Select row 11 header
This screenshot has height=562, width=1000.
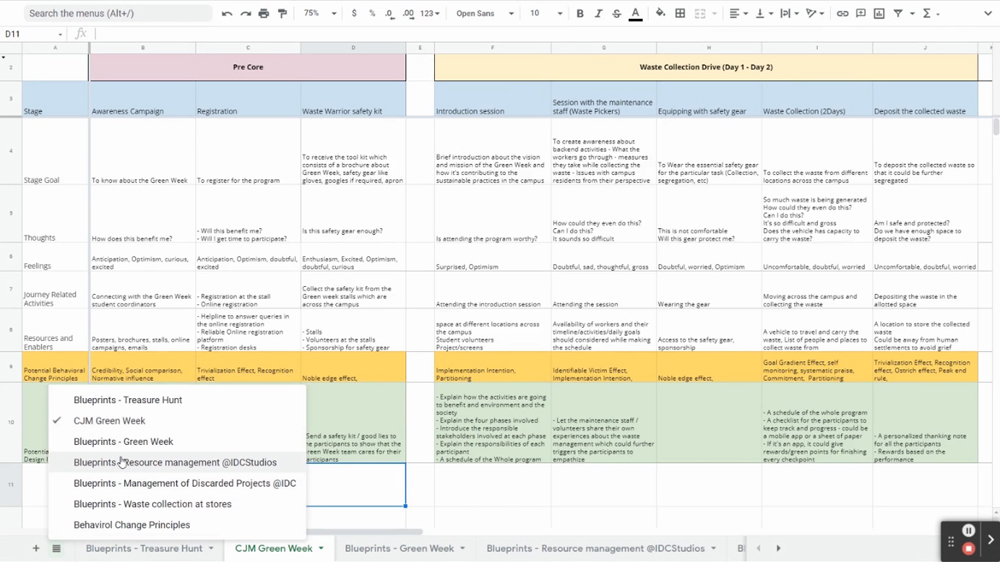point(11,485)
